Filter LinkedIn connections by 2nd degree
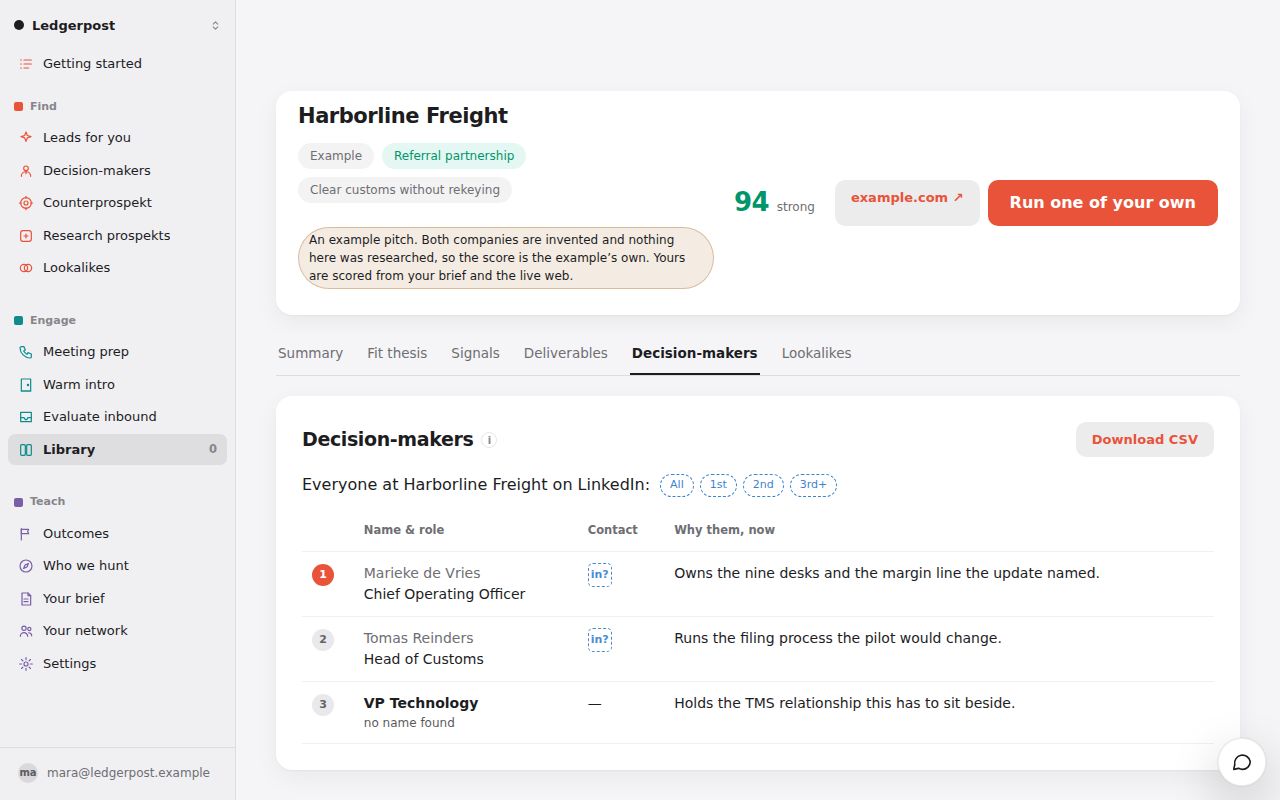 [763, 485]
